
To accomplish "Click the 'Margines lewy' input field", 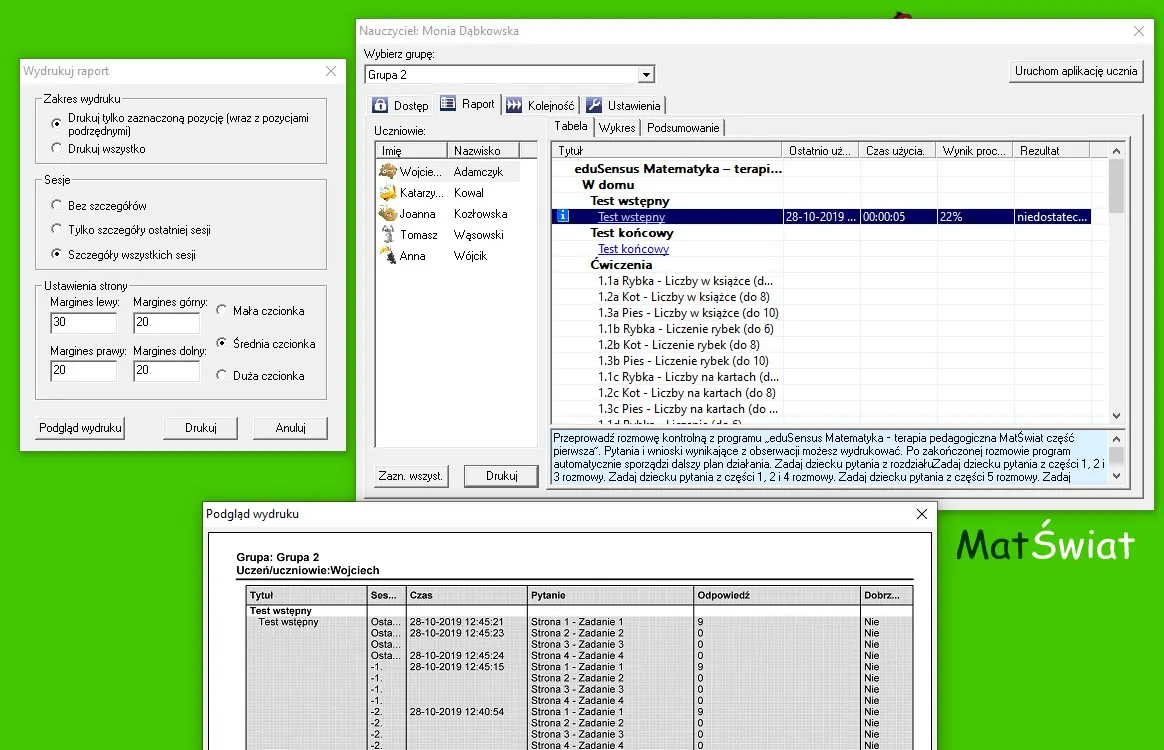I will 83,323.
